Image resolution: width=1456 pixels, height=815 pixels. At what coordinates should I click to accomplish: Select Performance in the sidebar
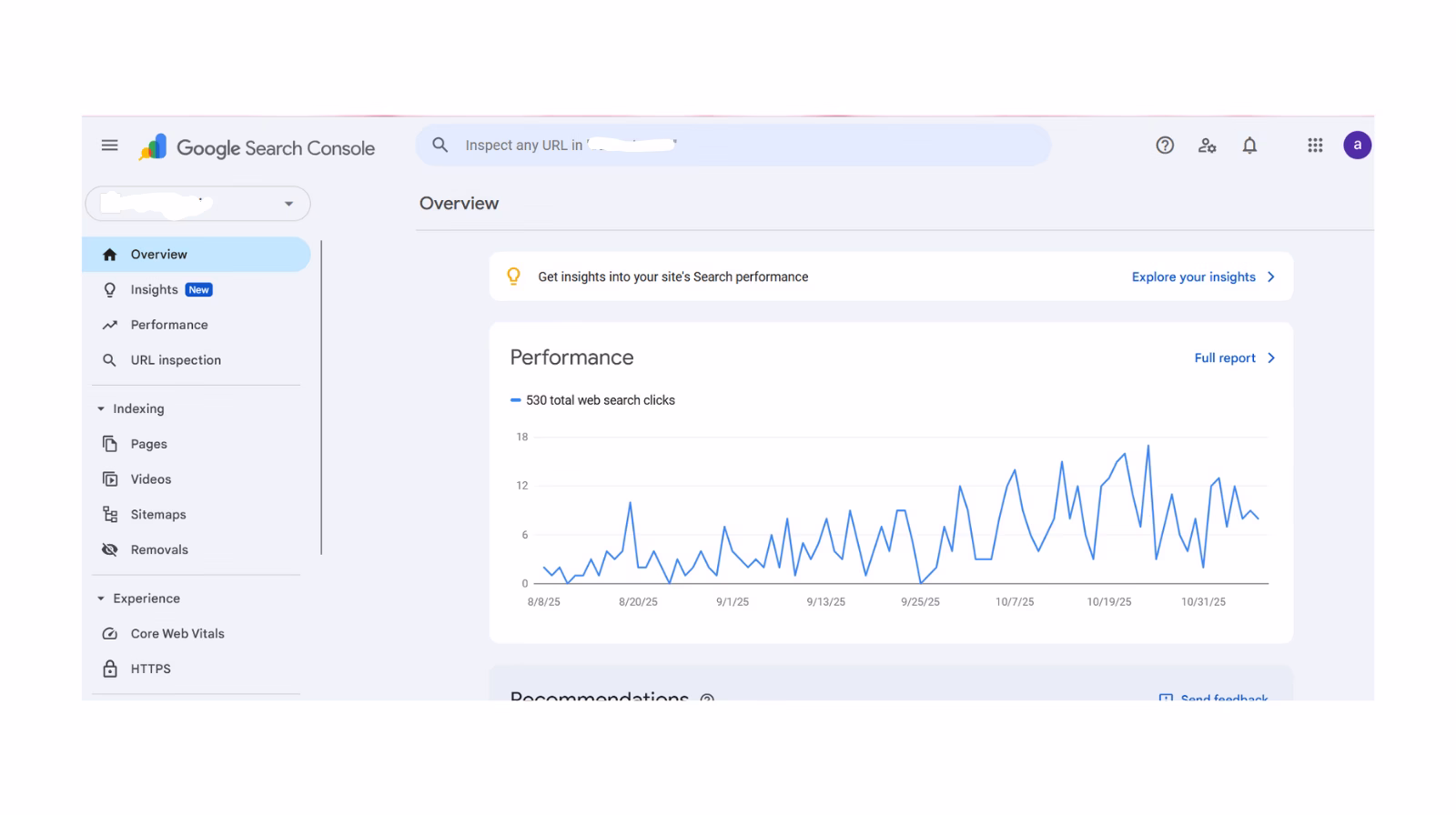click(168, 325)
